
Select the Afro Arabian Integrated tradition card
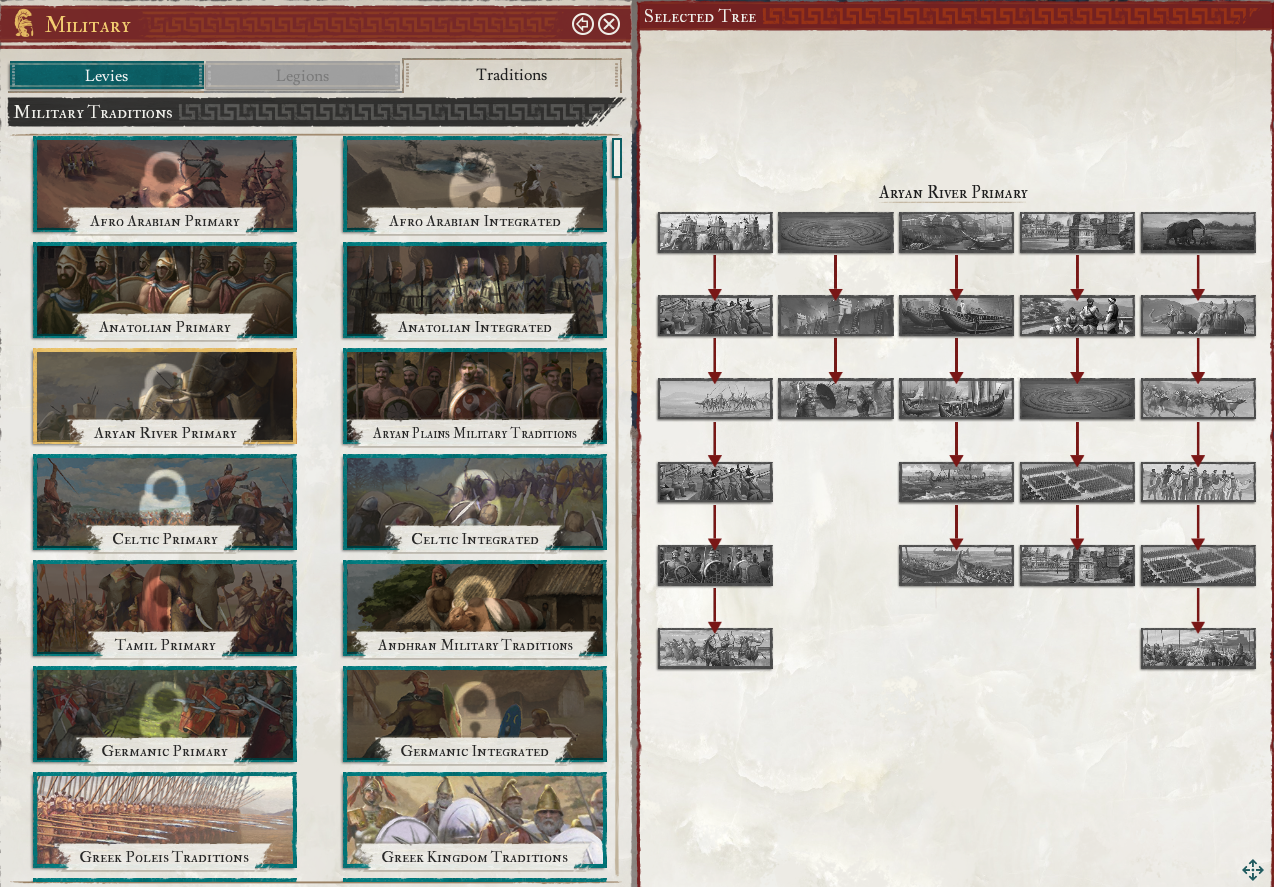click(475, 185)
